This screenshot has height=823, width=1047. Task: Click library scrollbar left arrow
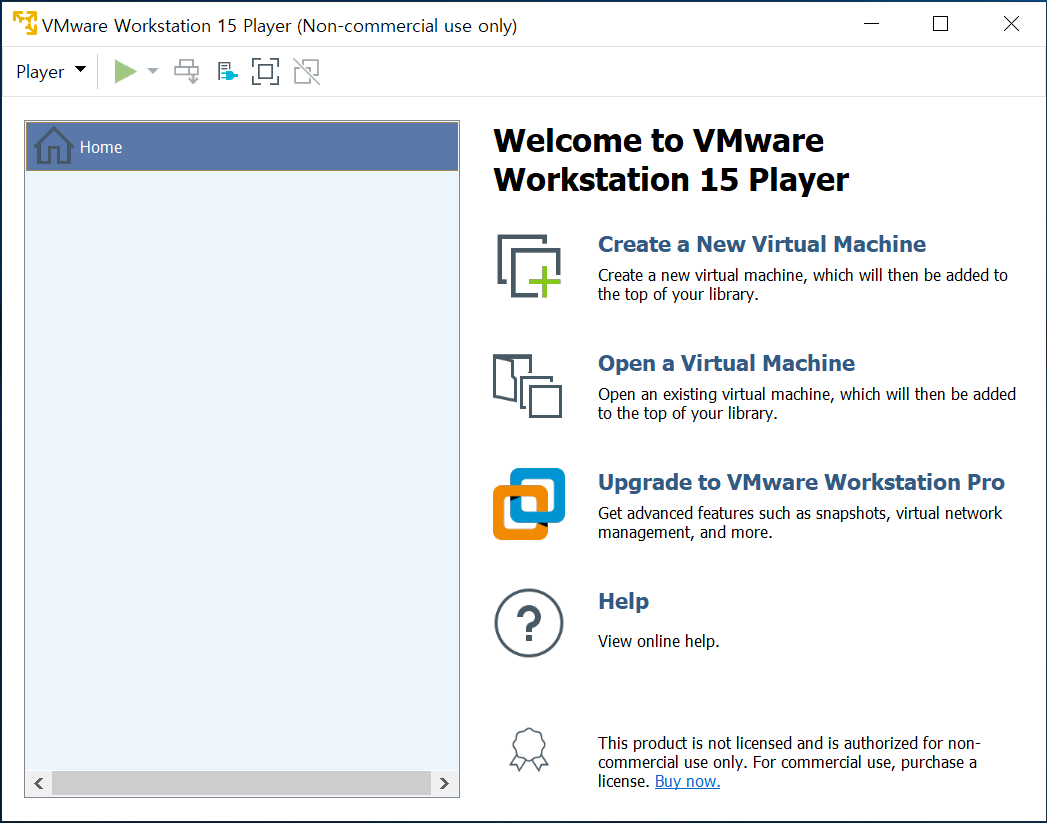(x=39, y=783)
